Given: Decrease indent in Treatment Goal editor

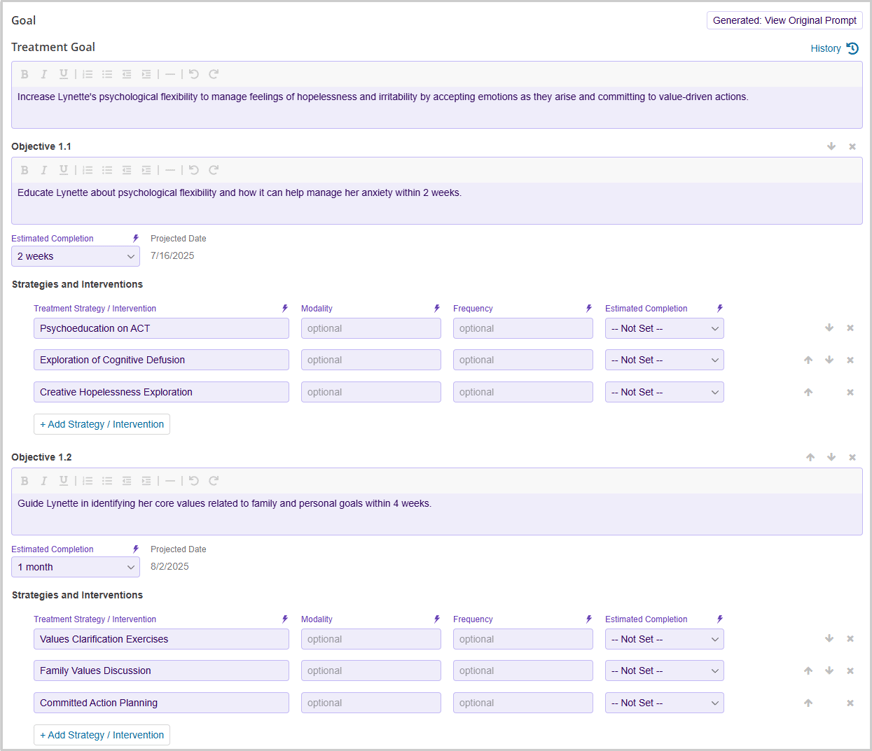Looking at the screenshot, I should [127, 74].
